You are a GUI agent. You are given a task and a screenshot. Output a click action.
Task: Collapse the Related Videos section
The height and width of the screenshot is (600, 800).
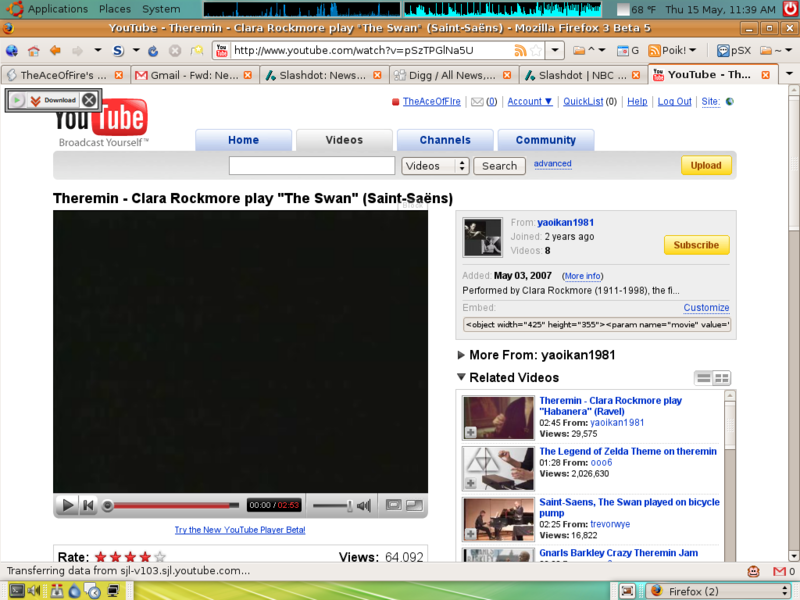pyautogui.click(x=461, y=377)
